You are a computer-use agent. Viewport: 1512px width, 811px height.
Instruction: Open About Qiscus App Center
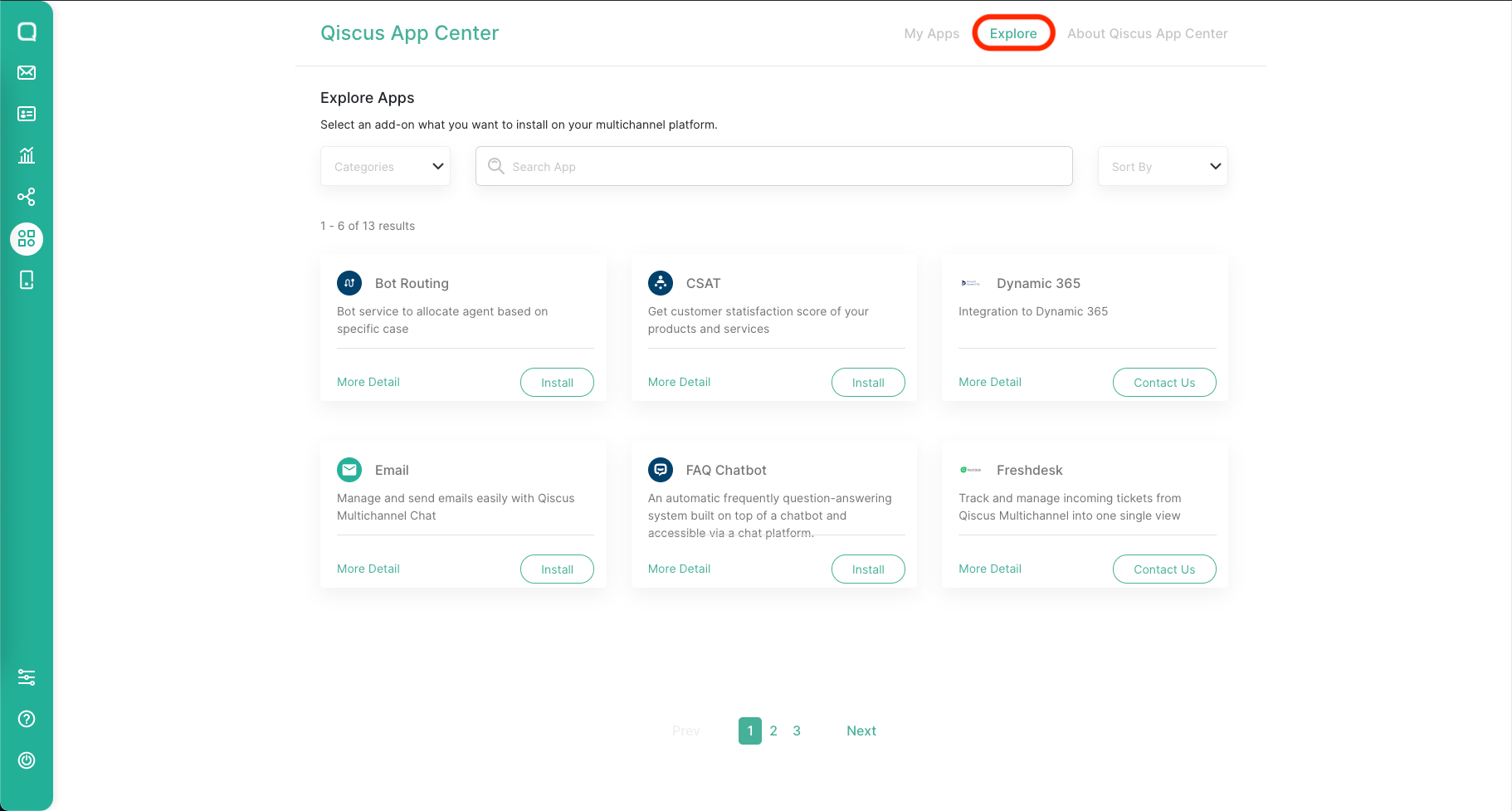(1148, 33)
